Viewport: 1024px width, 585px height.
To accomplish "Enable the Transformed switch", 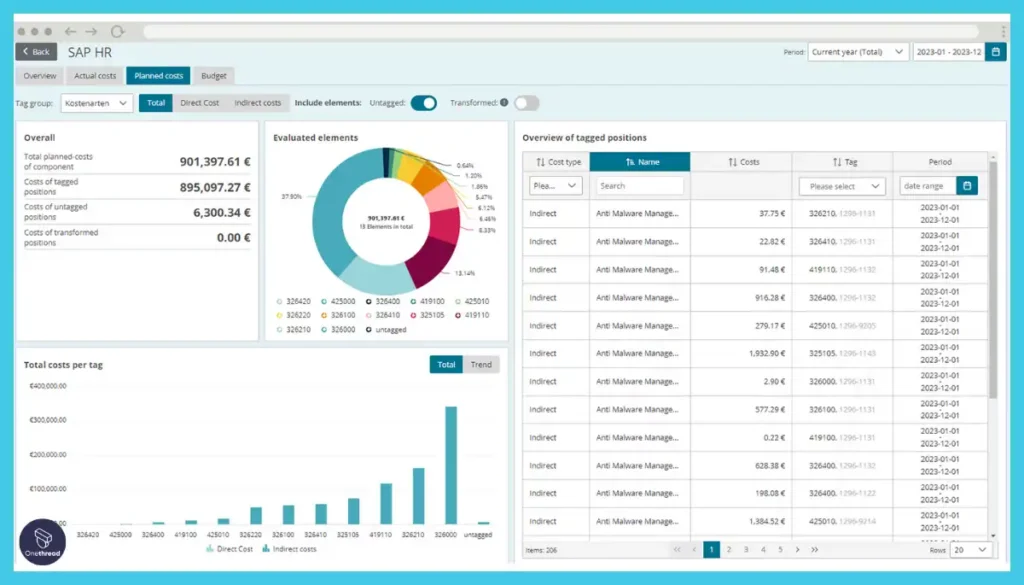I will (526, 103).
